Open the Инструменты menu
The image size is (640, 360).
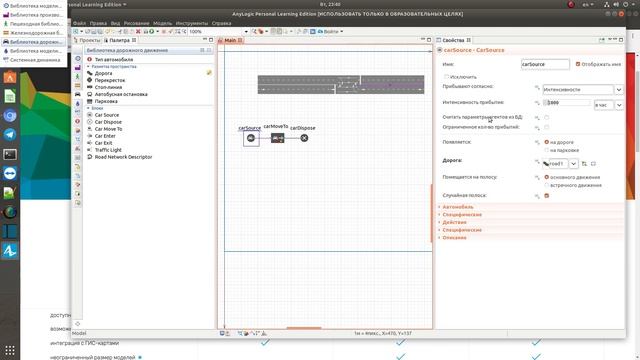click(x=192, y=23)
